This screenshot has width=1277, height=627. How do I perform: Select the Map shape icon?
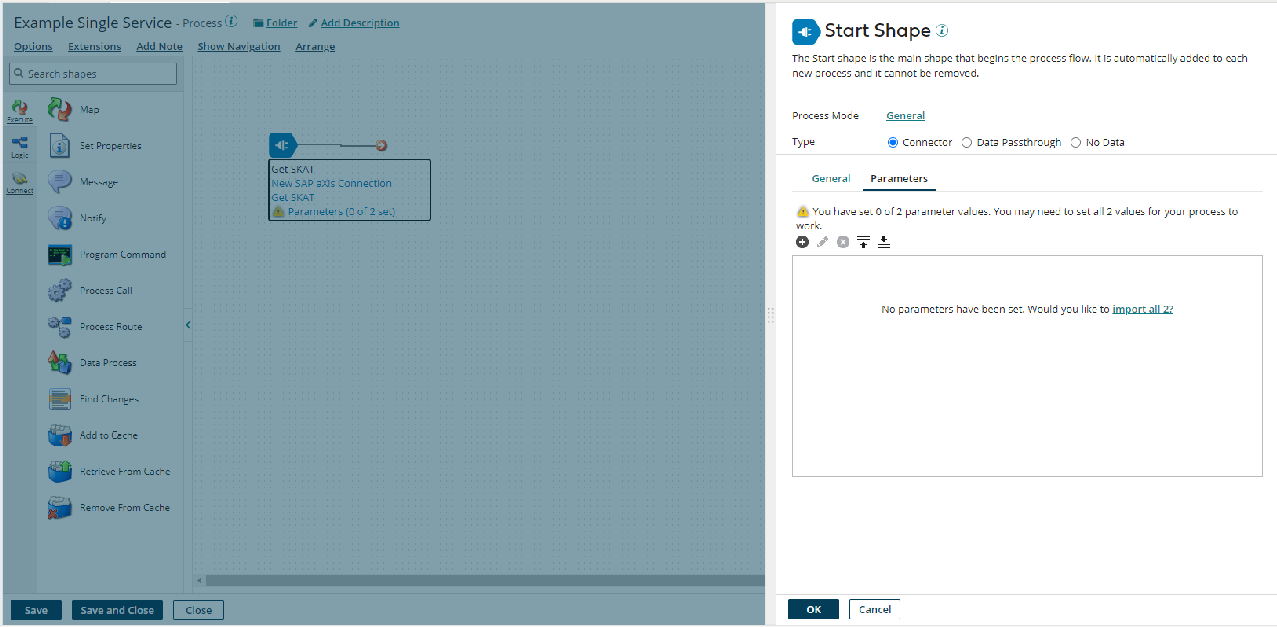pyautogui.click(x=60, y=110)
